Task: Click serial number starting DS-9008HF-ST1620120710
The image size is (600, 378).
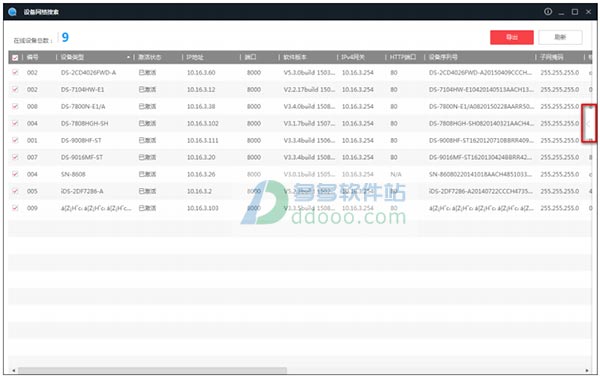Action: pos(481,140)
